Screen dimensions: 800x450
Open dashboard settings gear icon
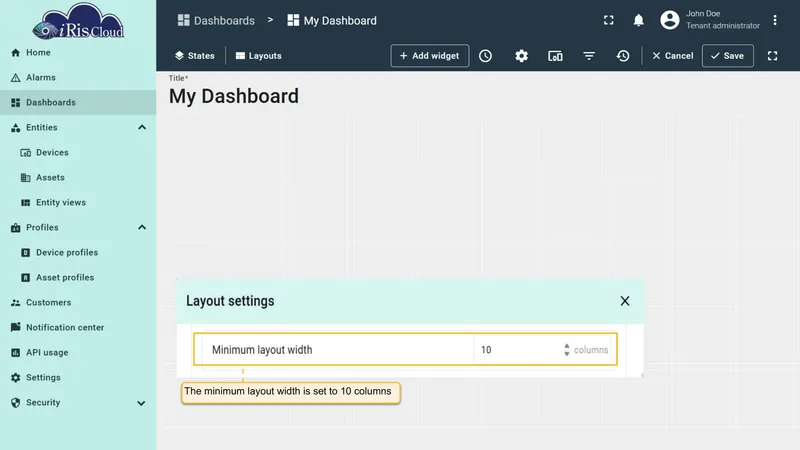(x=521, y=56)
